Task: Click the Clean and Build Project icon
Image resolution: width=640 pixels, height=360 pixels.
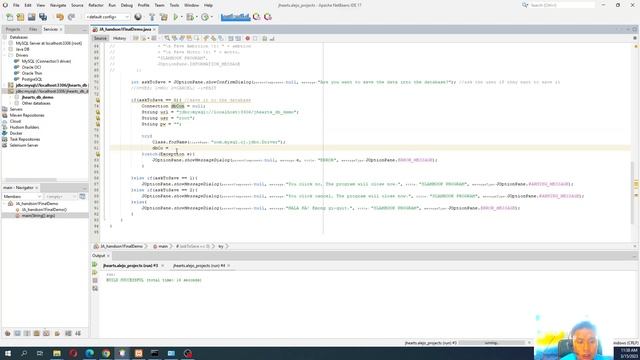Action: click(x=164, y=17)
